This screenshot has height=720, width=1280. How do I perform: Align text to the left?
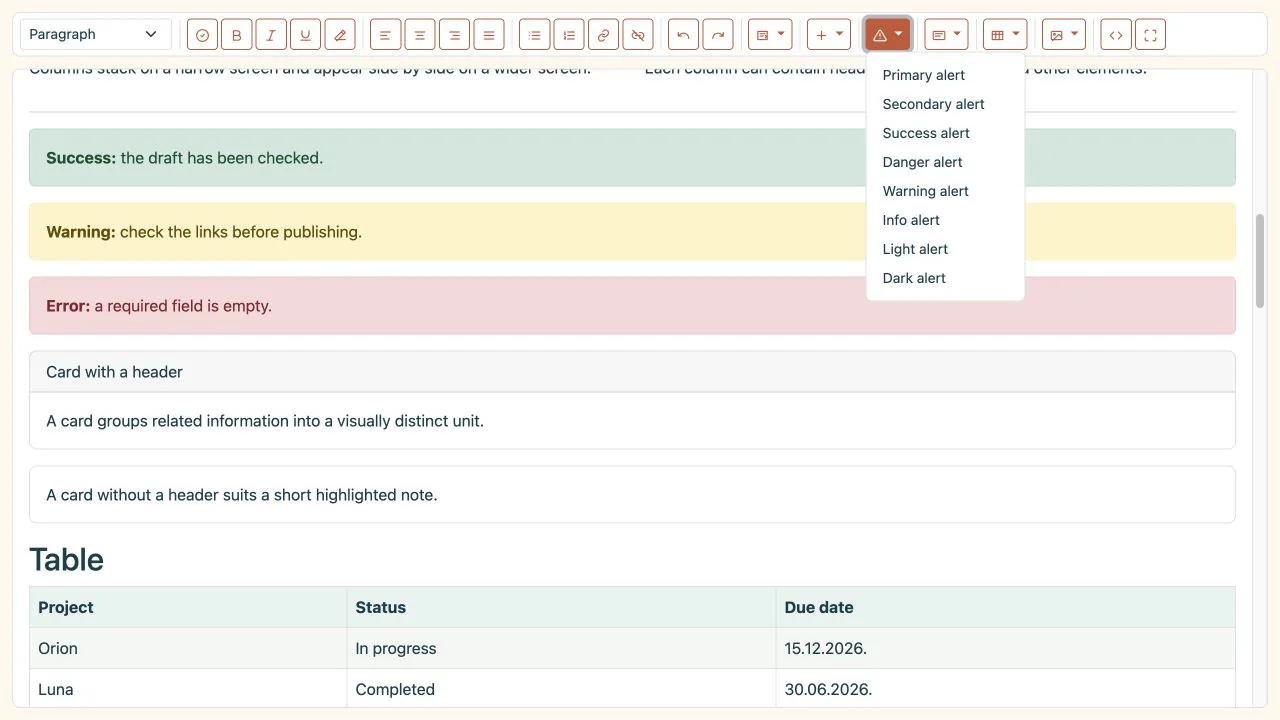click(x=386, y=35)
